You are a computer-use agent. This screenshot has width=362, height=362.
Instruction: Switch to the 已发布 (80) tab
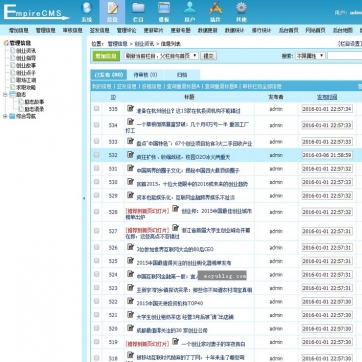[109, 75]
